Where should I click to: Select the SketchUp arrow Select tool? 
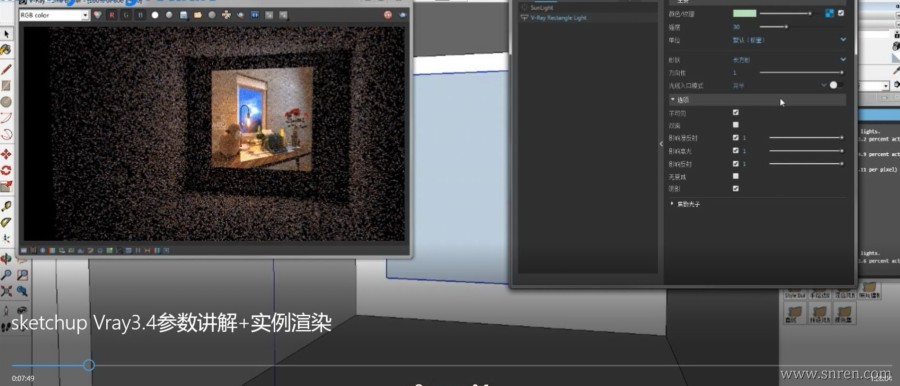[x=6, y=34]
